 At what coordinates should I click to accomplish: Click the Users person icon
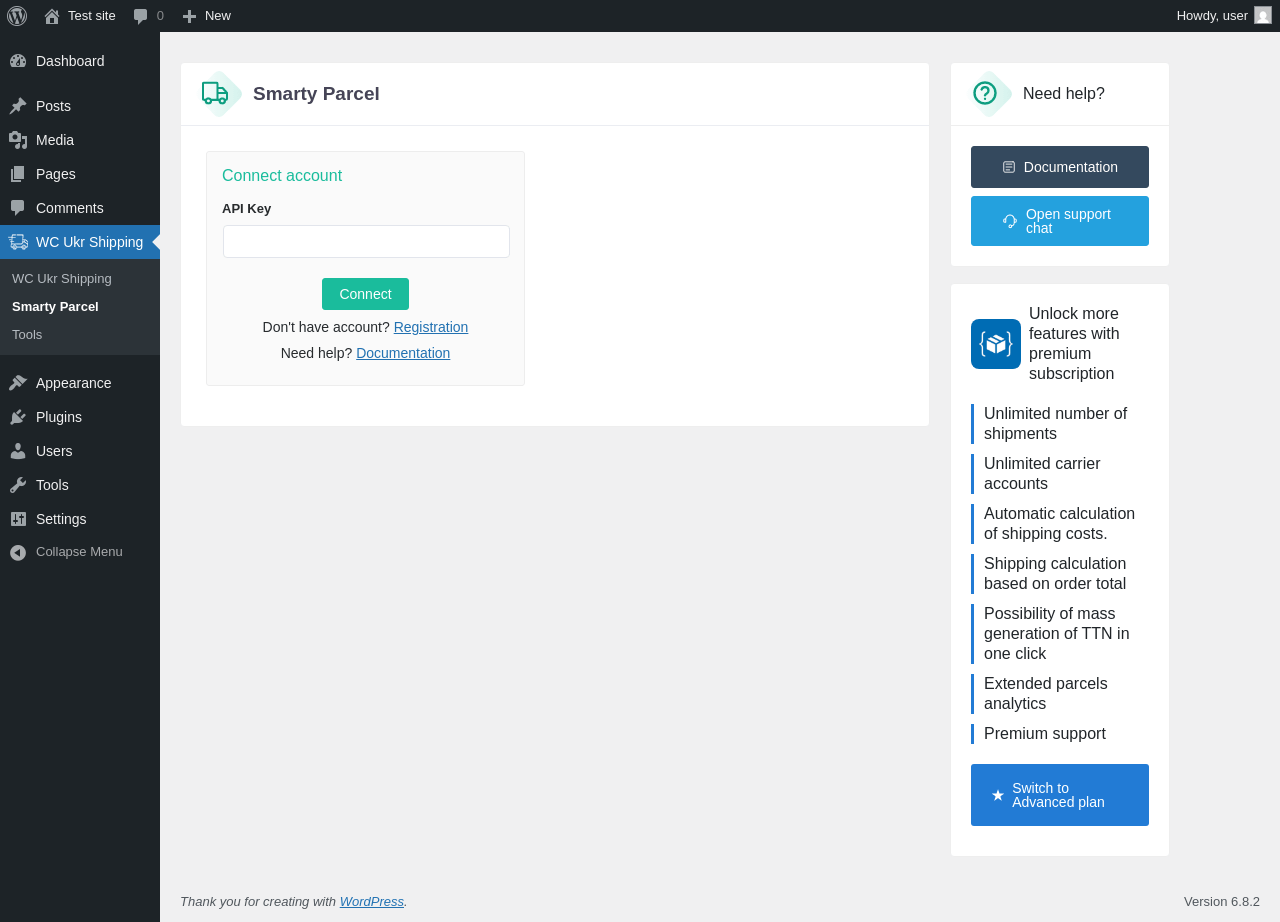[18, 451]
